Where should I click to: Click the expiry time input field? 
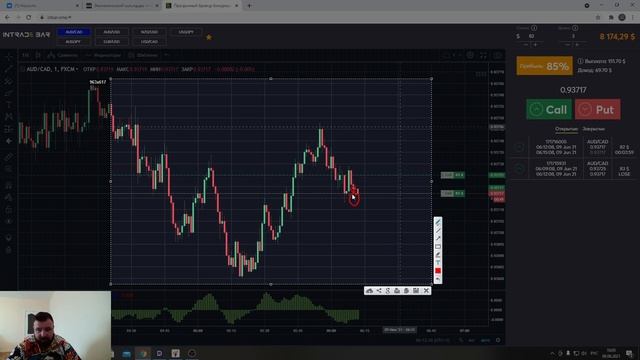click(x=573, y=36)
